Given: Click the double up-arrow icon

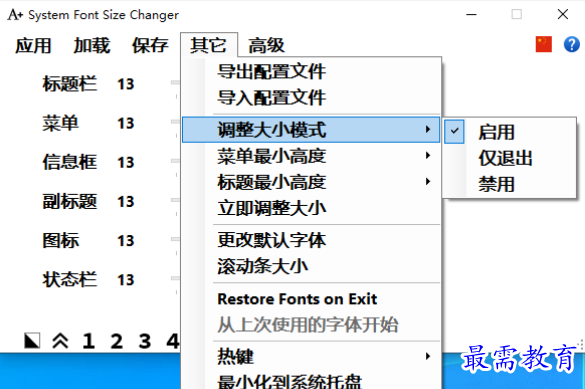Looking at the screenshot, I should coord(60,341).
